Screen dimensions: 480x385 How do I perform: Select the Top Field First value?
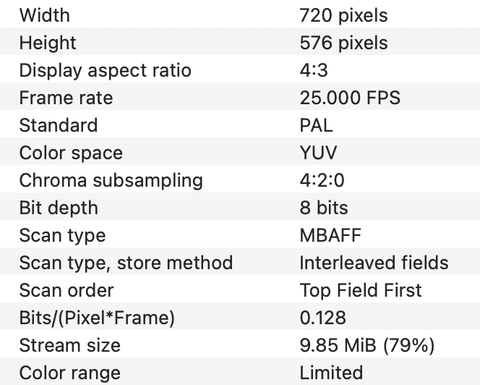361,290
